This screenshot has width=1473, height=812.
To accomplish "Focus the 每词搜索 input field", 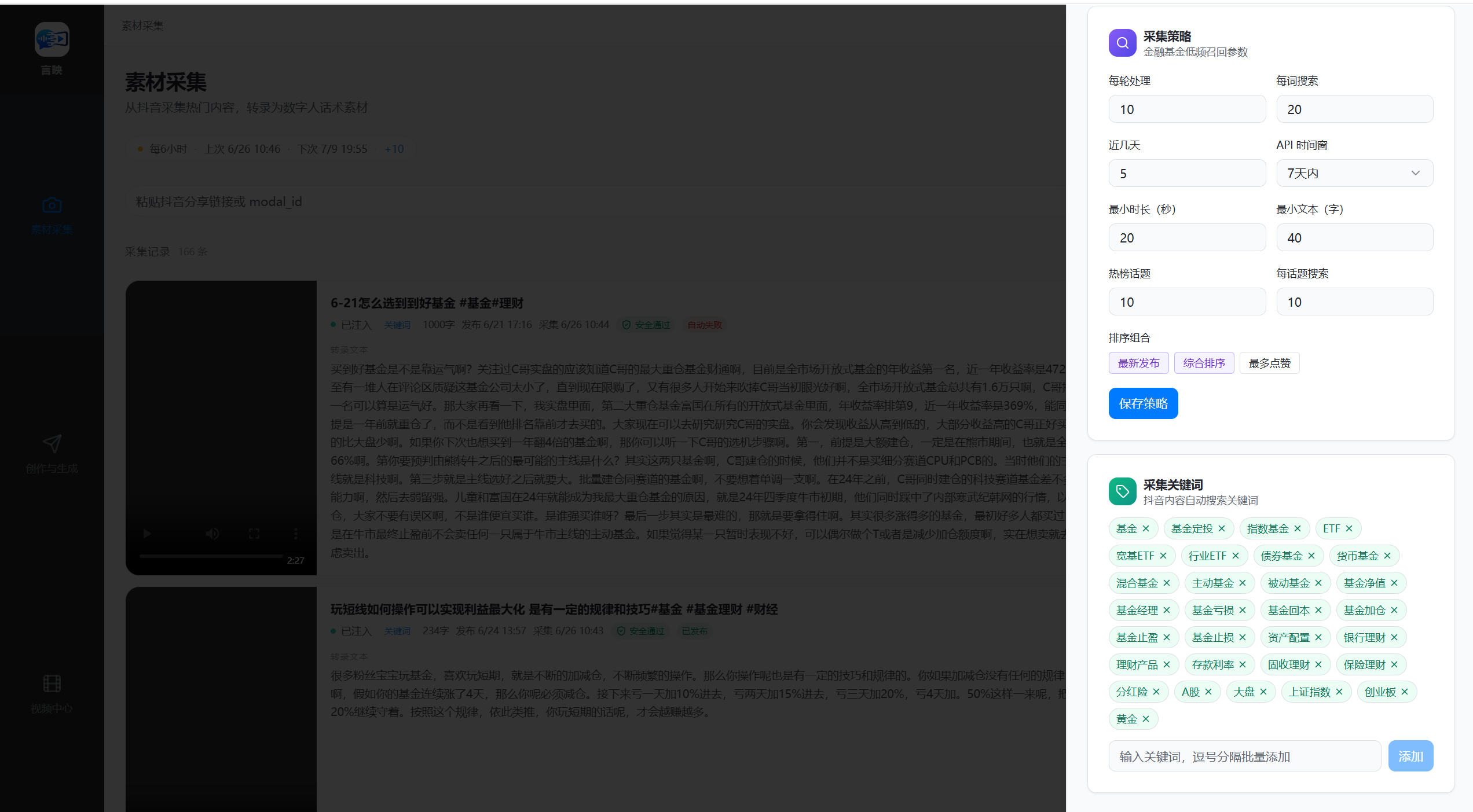I will click(x=1354, y=109).
